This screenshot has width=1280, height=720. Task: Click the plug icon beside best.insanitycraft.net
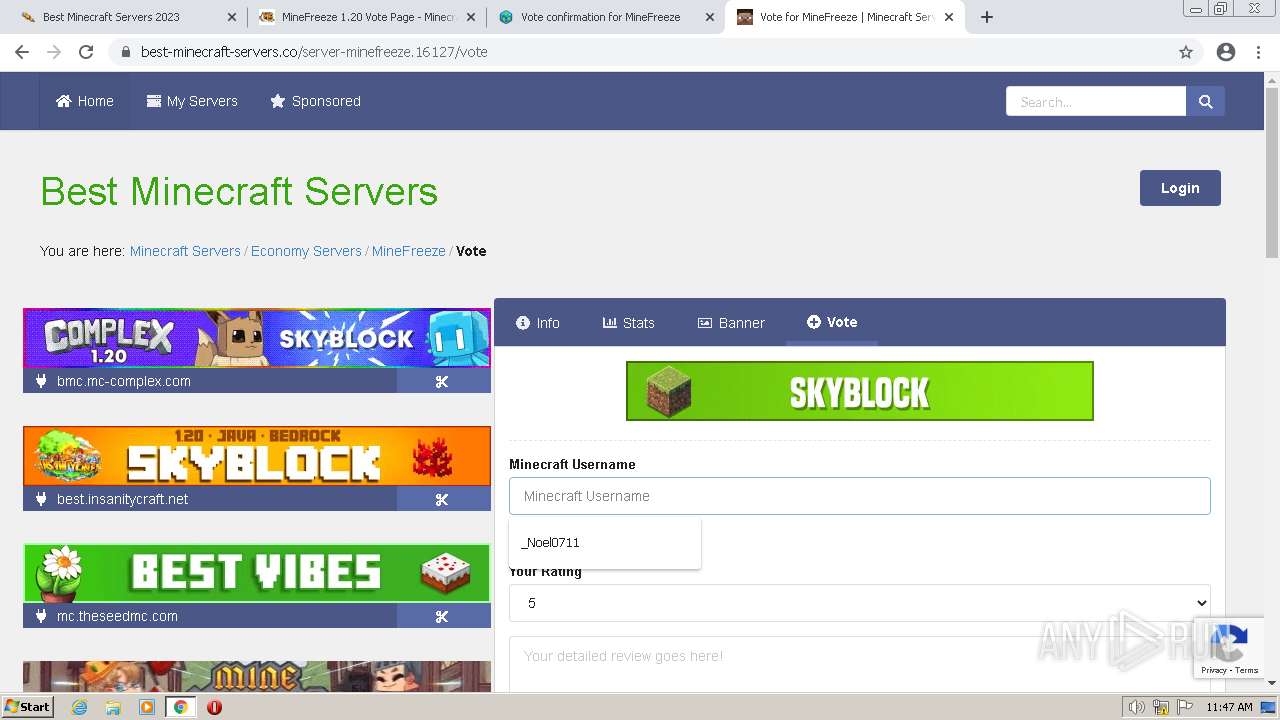[41, 499]
